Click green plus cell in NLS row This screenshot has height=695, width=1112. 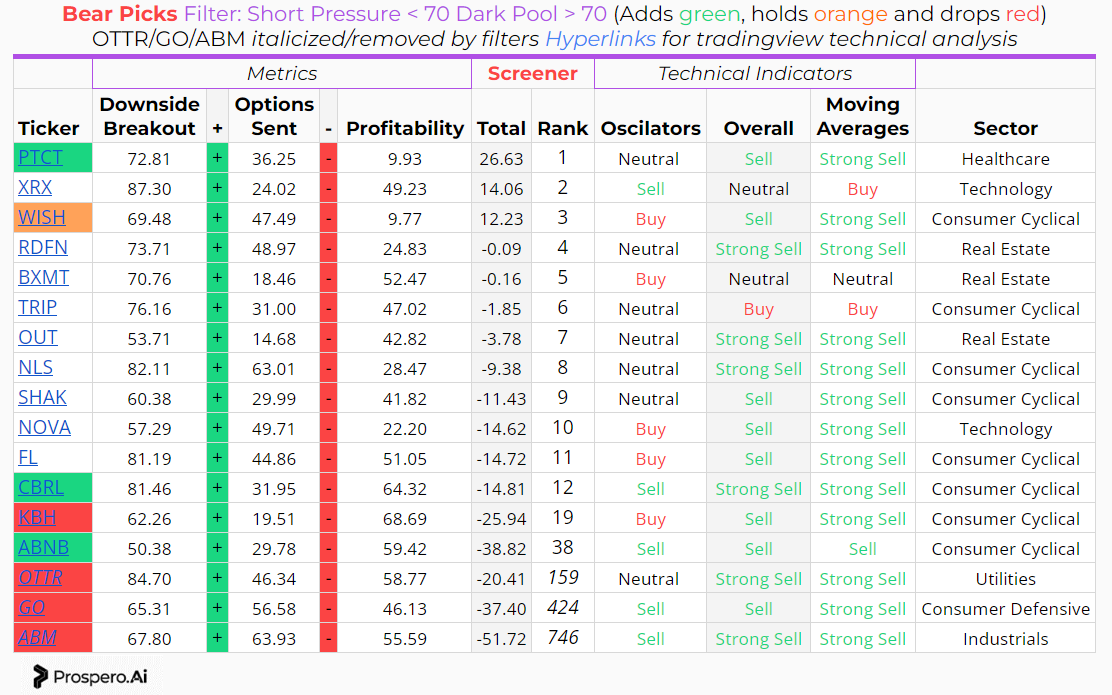pos(217,368)
